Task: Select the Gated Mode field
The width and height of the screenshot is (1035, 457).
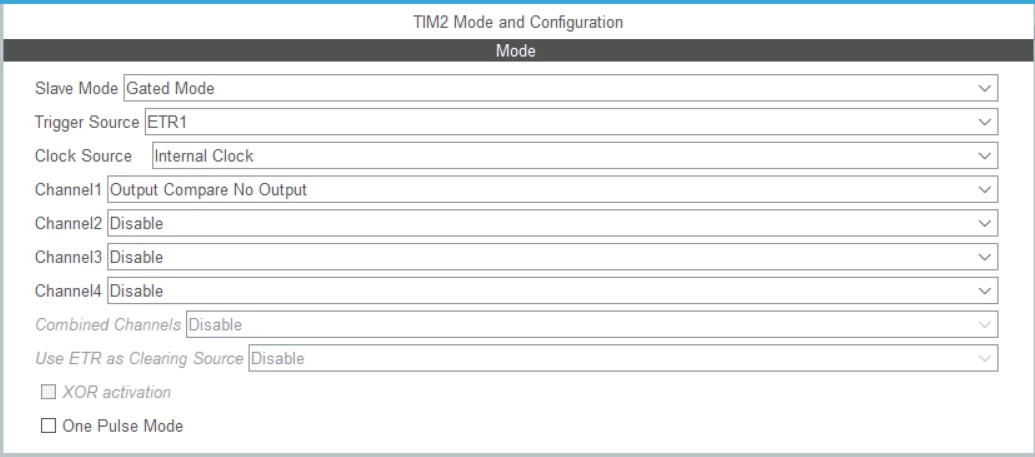Action: click(560, 88)
